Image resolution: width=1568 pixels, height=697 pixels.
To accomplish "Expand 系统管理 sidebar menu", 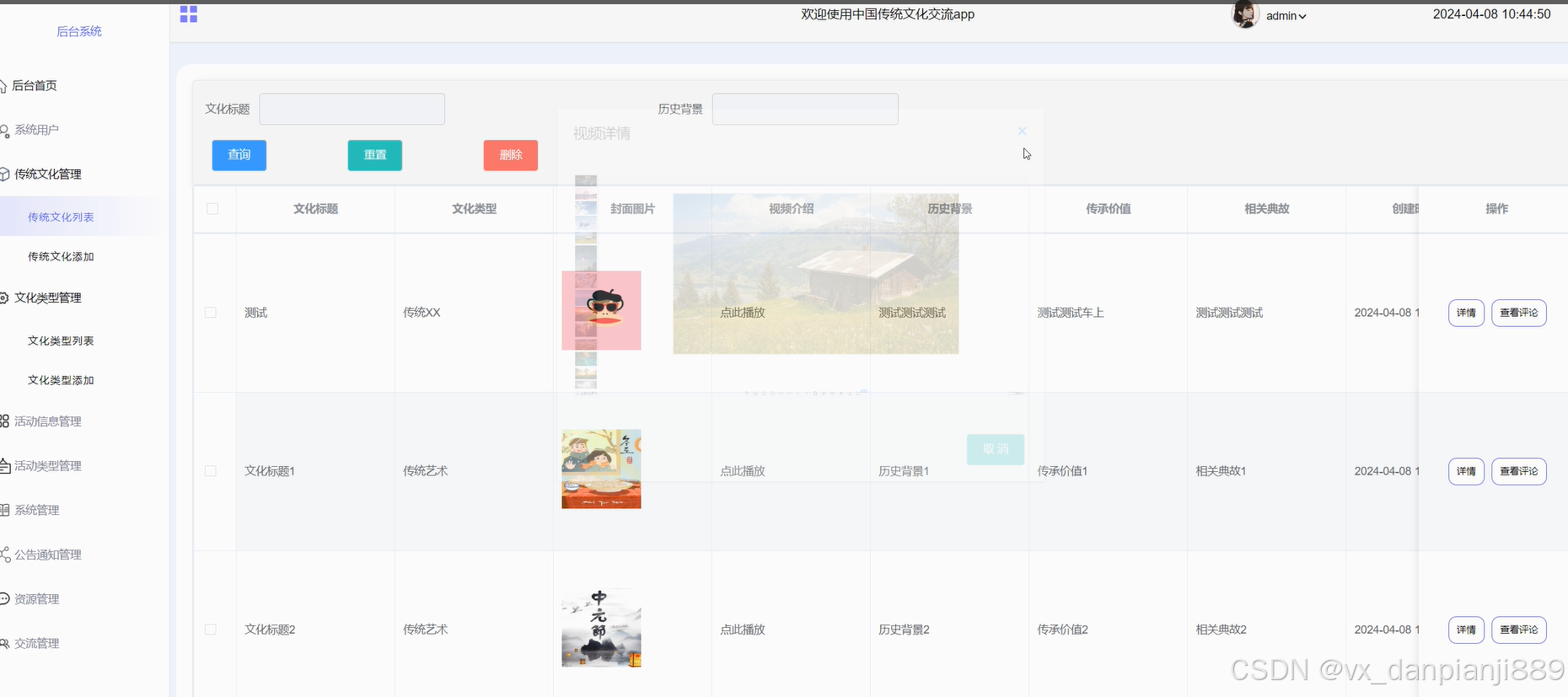I will pos(36,510).
